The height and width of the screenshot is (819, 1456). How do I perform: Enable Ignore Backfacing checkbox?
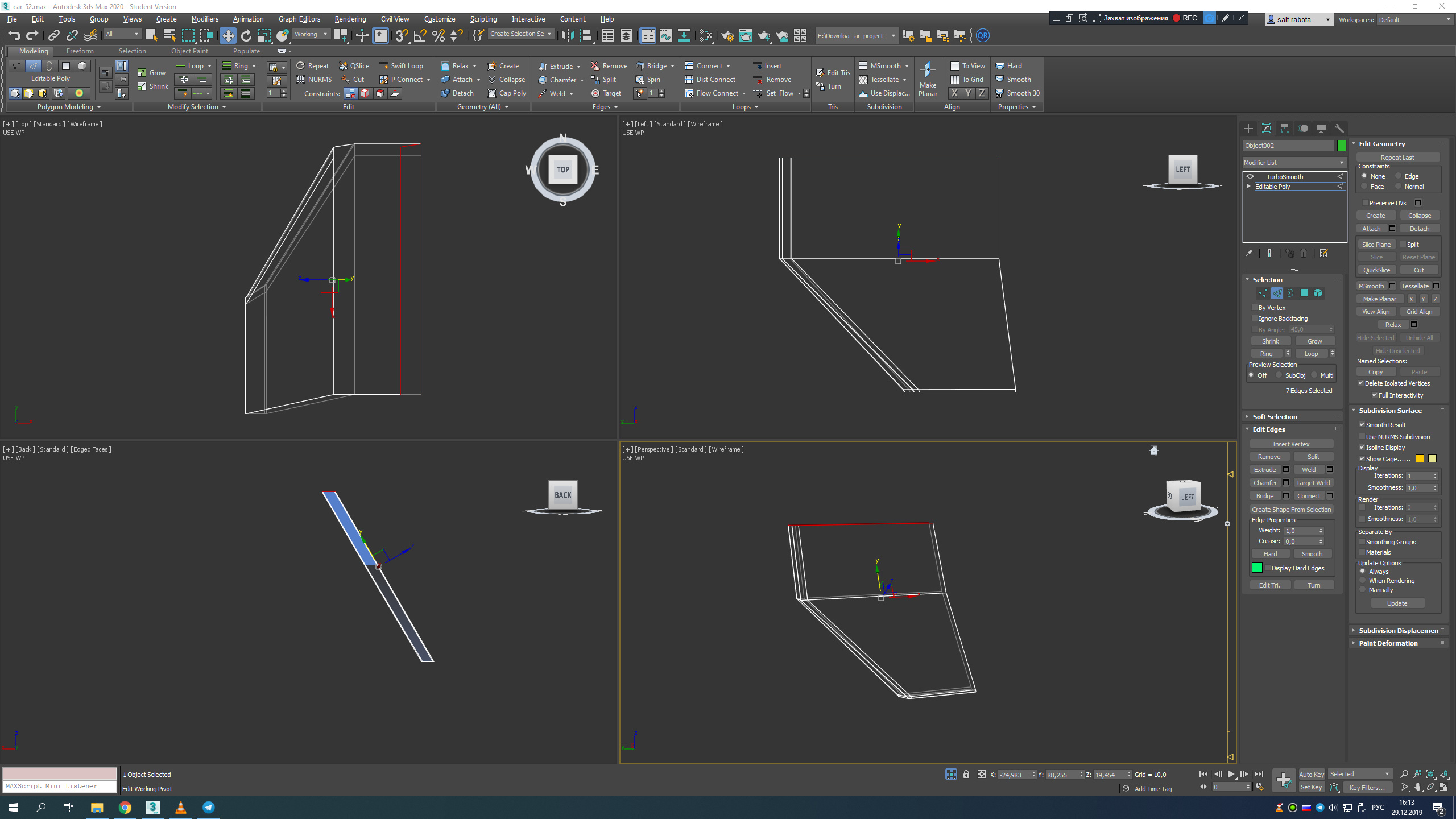1255,318
